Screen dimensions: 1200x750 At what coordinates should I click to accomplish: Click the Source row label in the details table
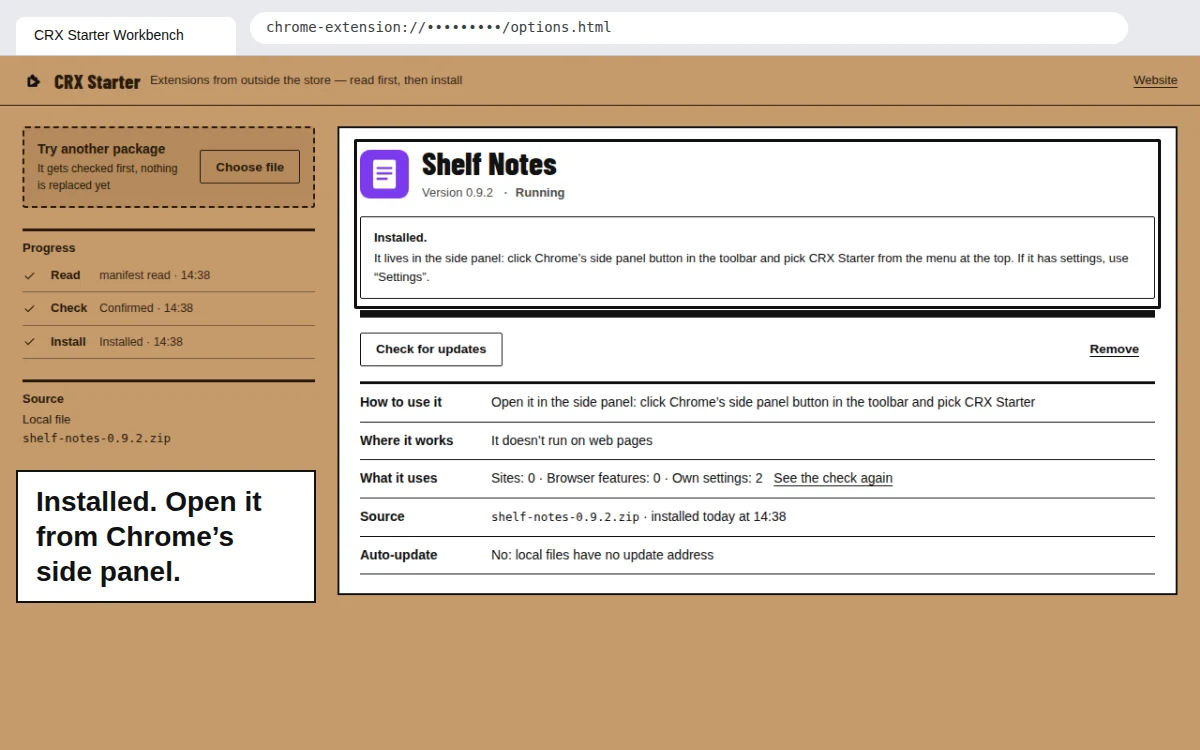pyautogui.click(x=382, y=517)
